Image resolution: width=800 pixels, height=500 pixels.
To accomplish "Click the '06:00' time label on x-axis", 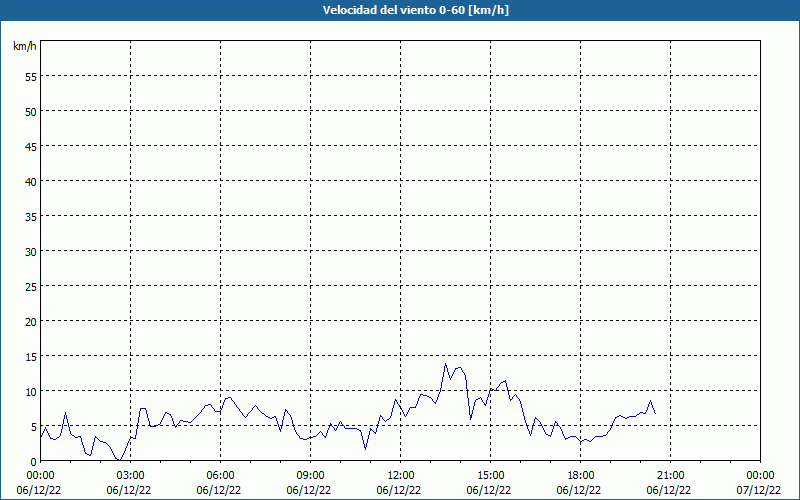I will point(220,476).
